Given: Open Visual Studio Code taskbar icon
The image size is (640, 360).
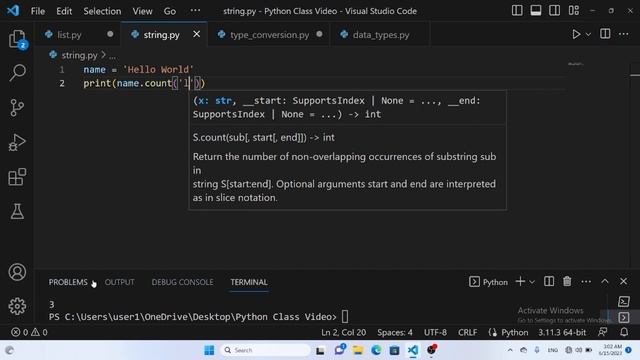Looking at the screenshot, I should pyautogui.click(x=413, y=350).
